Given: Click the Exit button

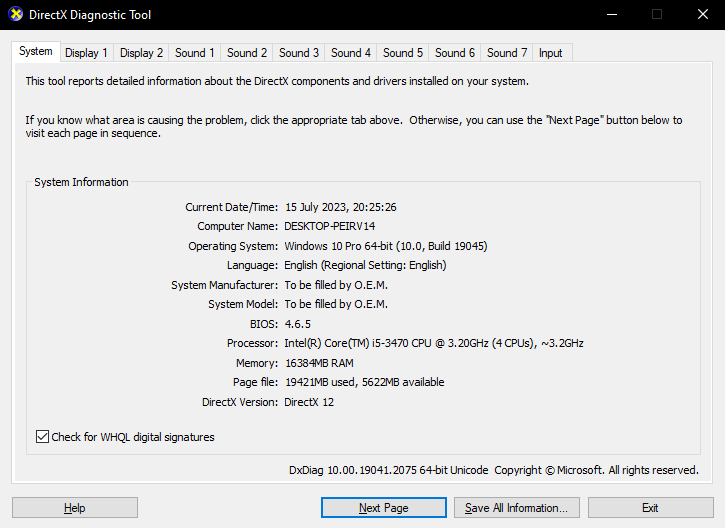Looking at the screenshot, I should click(650, 508).
